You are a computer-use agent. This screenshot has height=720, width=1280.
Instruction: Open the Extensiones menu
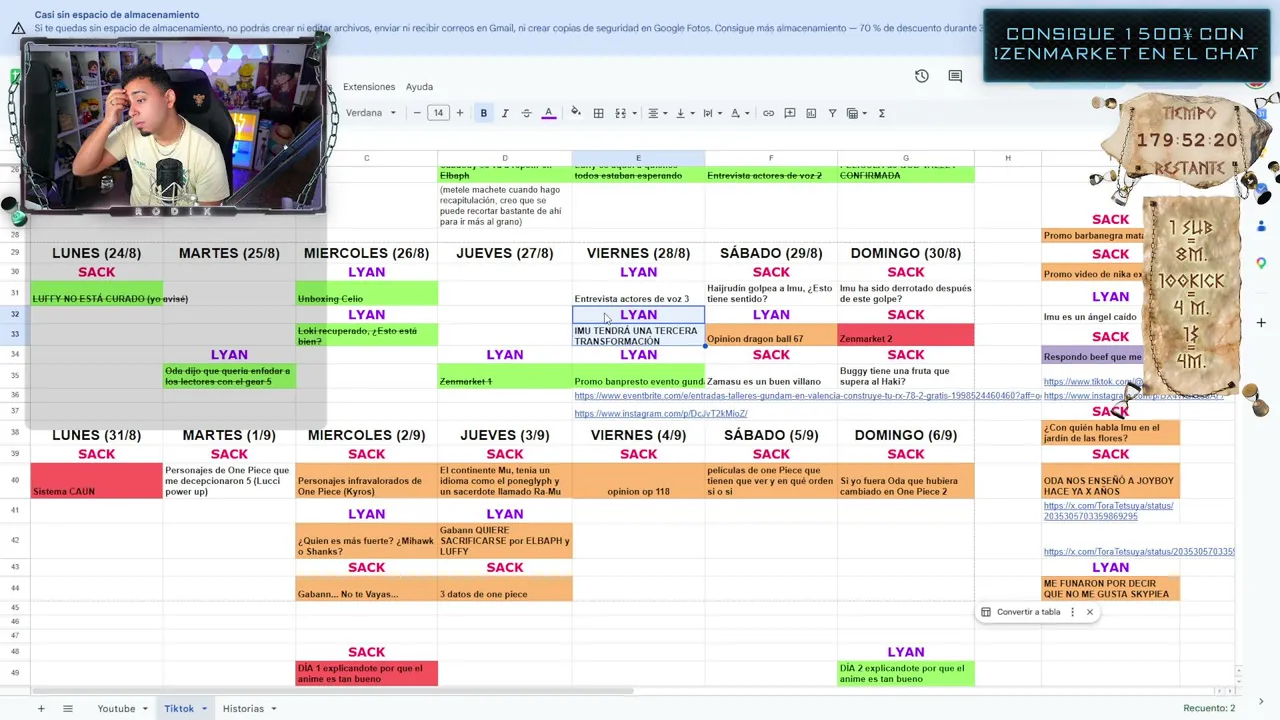click(x=369, y=87)
